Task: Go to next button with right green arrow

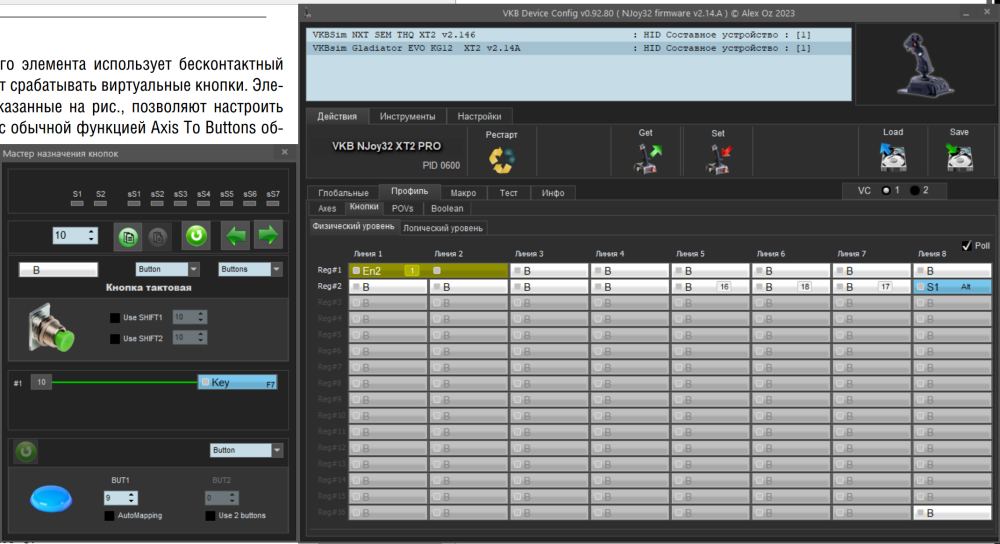Action: [x=268, y=235]
